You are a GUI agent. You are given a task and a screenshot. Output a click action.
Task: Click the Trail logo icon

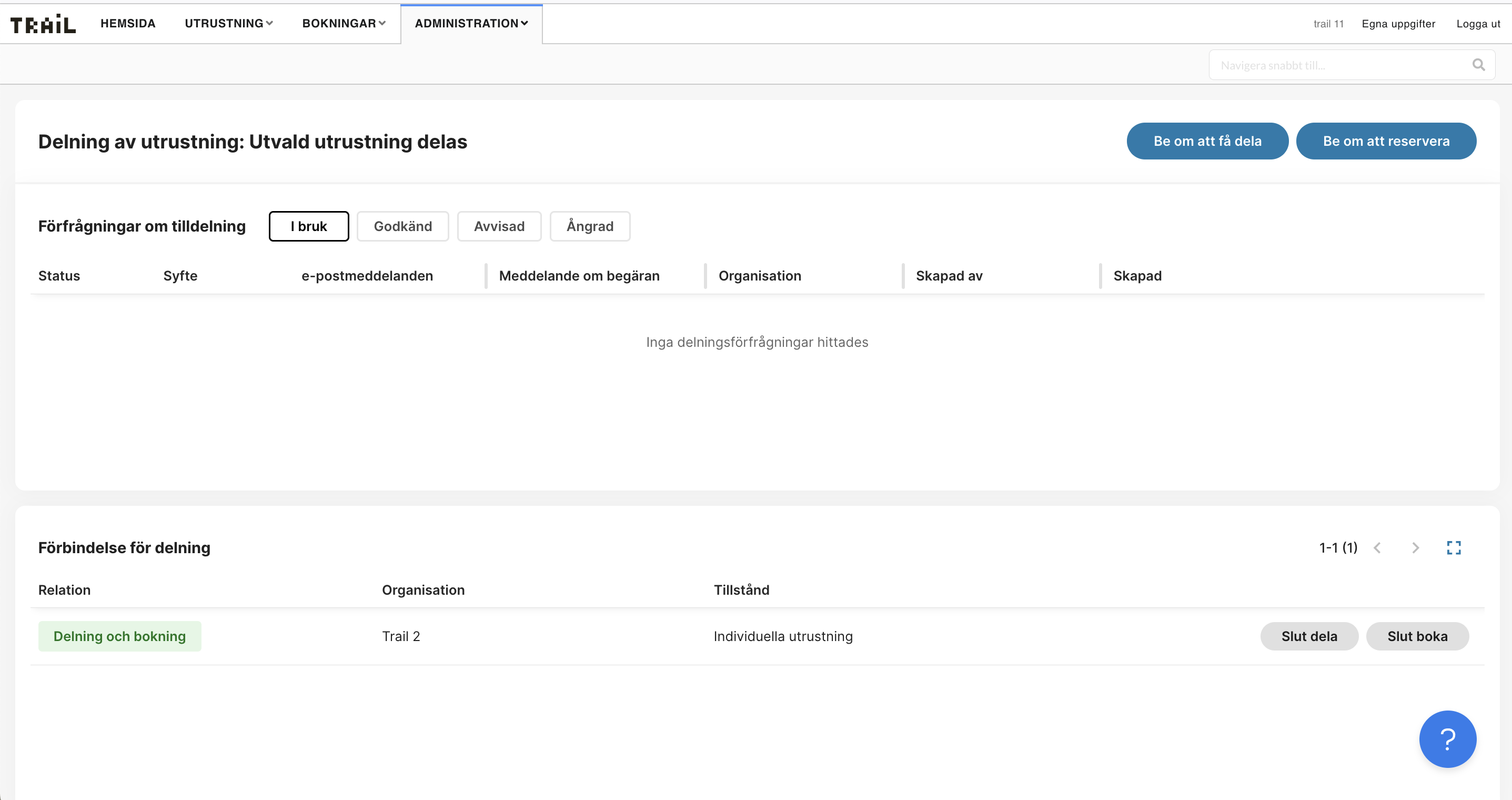[43, 24]
